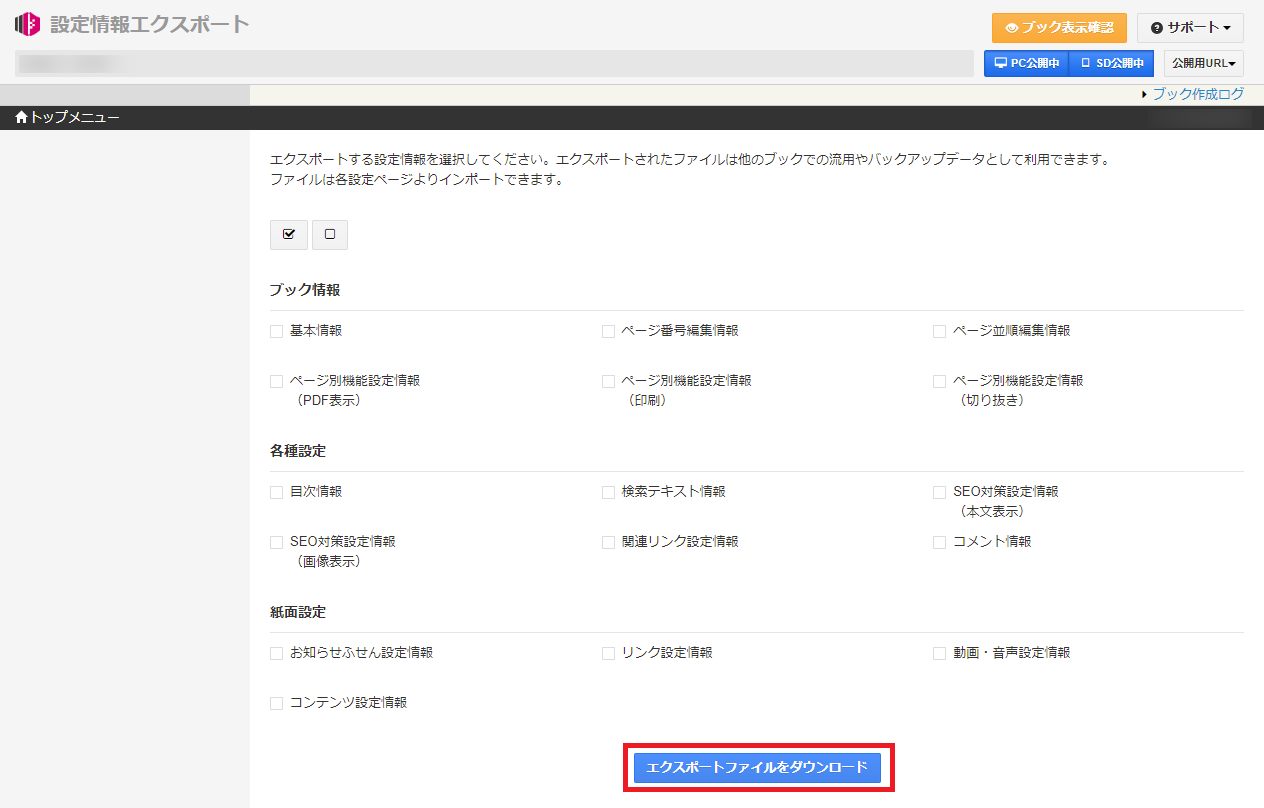Click エクスポートファイルをダウンロード button

click(x=757, y=767)
